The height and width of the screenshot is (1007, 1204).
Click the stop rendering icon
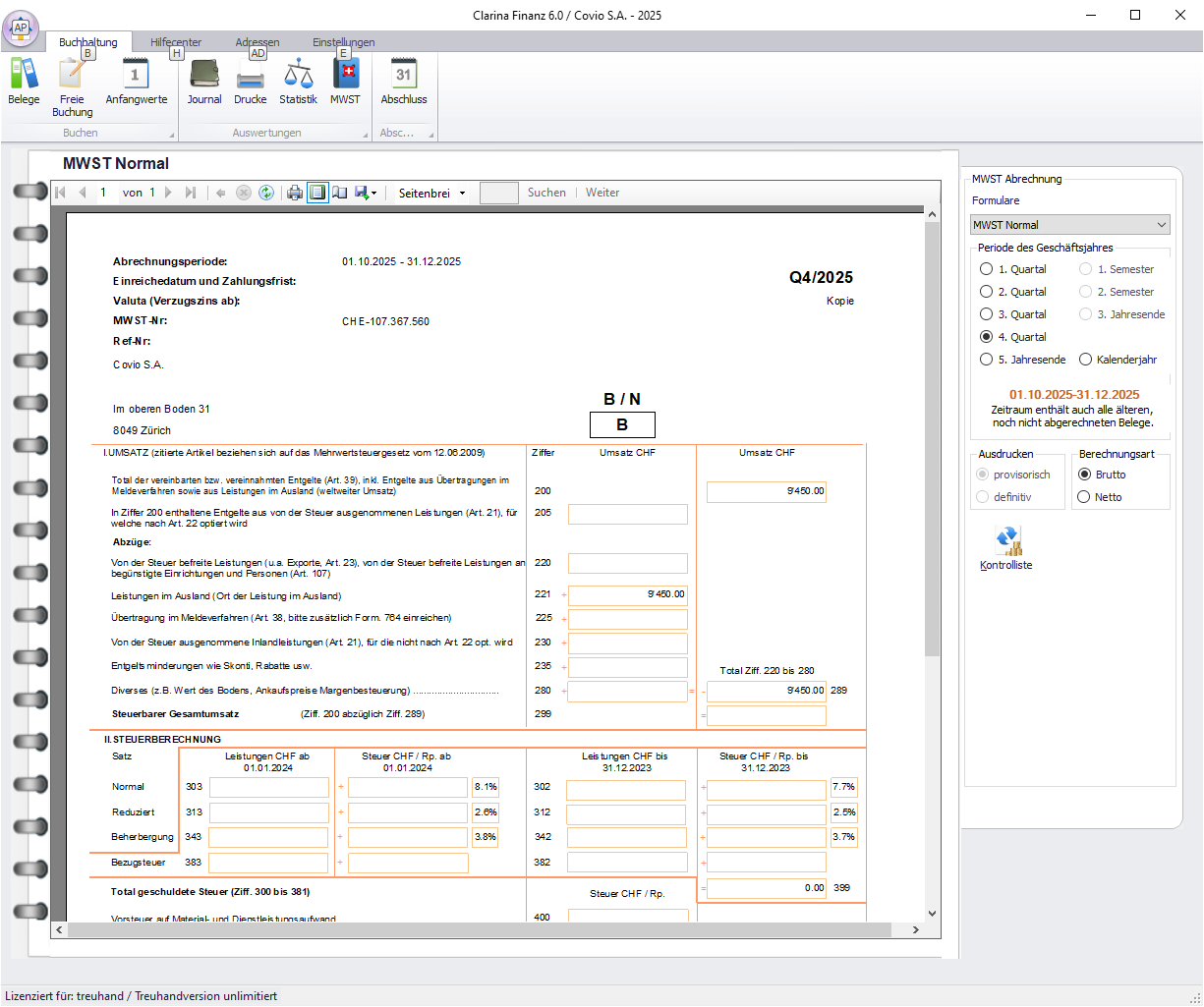[x=244, y=193]
